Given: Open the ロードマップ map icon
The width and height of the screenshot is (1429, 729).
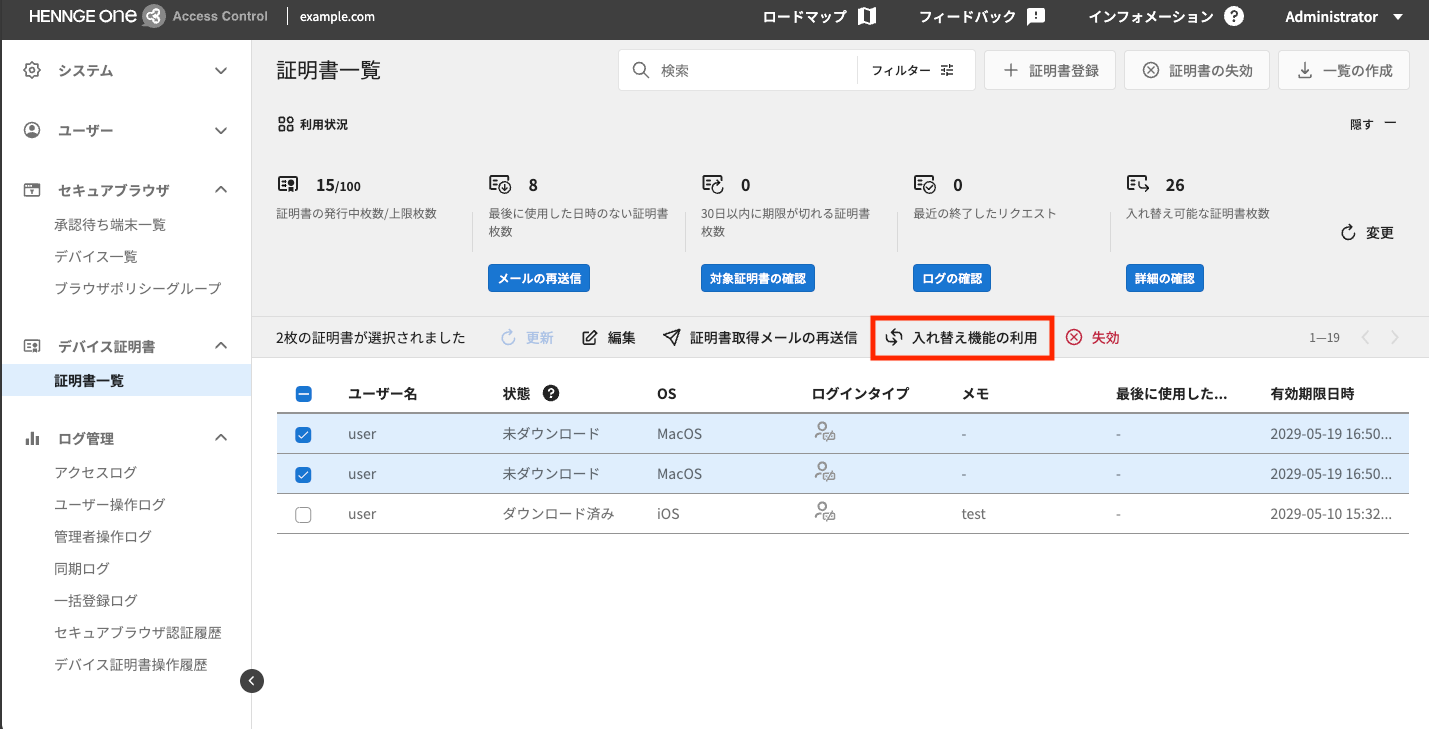Looking at the screenshot, I should 867,17.
